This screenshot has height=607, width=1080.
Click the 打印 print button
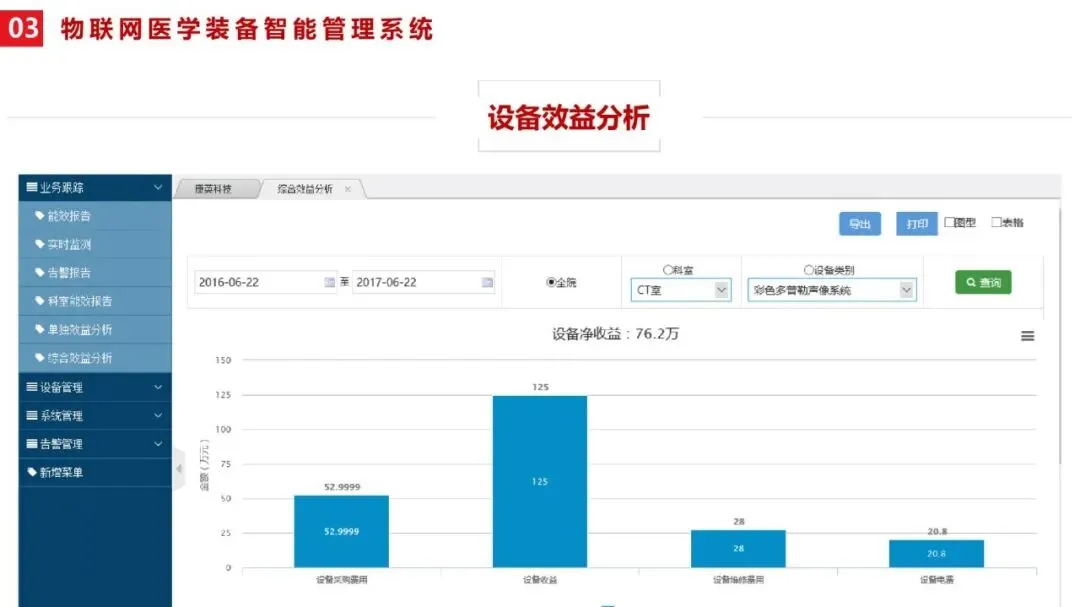click(x=917, y=223)
